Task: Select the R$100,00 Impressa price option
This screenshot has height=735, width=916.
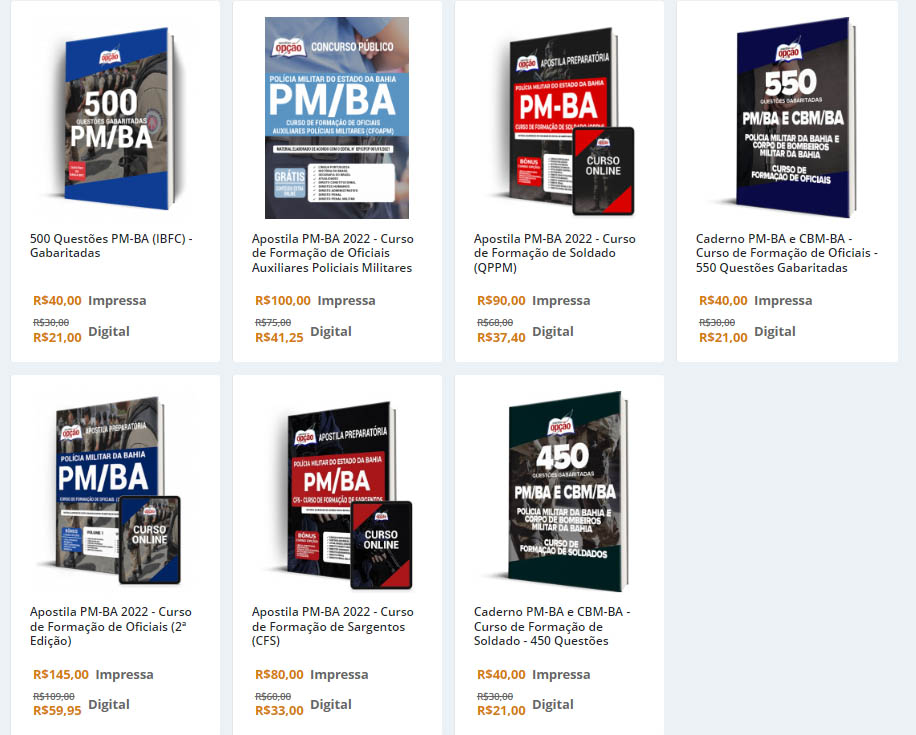Action: pyautogui.click(x=315, y=301)
